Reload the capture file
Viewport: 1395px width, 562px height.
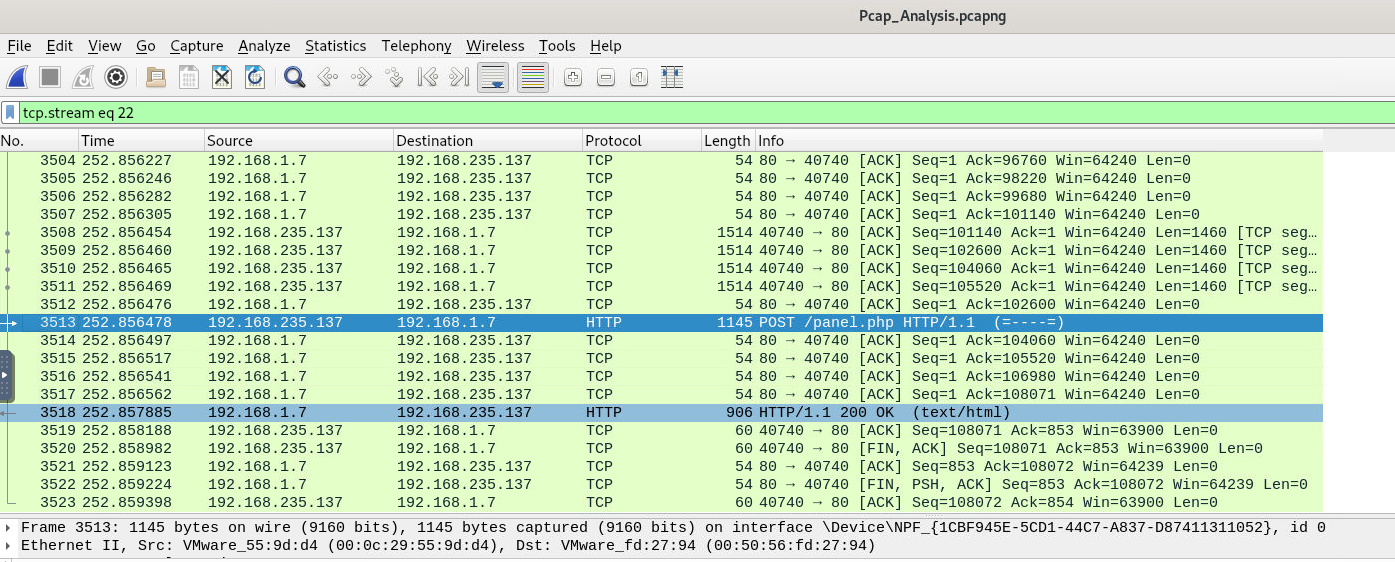click(x=255, y=77)
